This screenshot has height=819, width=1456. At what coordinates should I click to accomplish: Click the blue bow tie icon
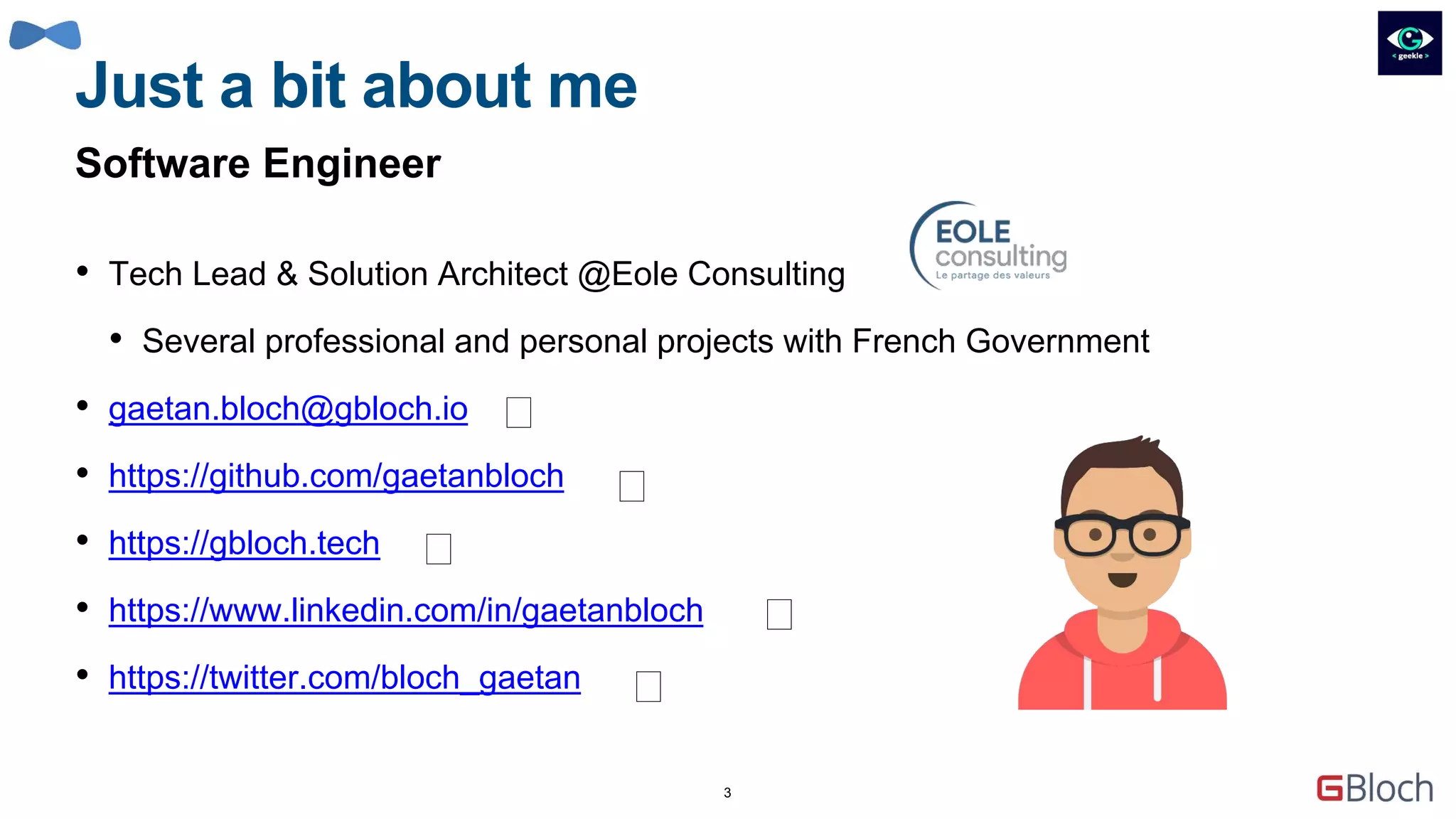click(45, 35)
